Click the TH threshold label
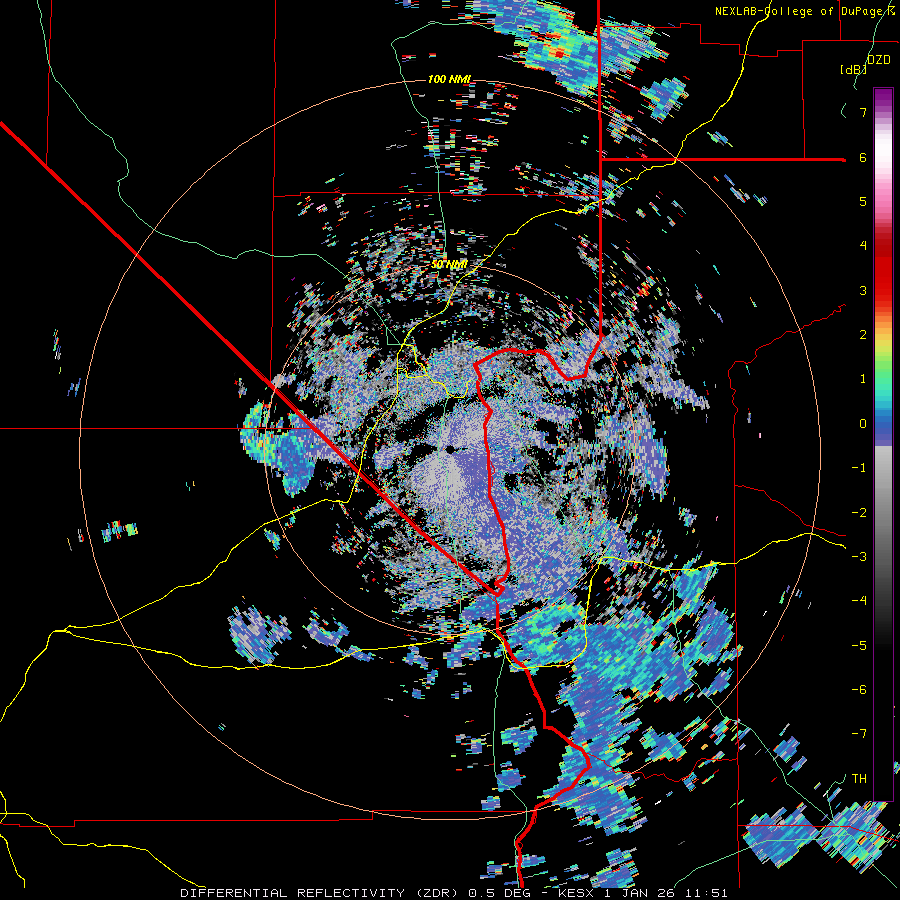Image resolution: width=900 pixels, height=900 pixels. (x=859, y=779)
